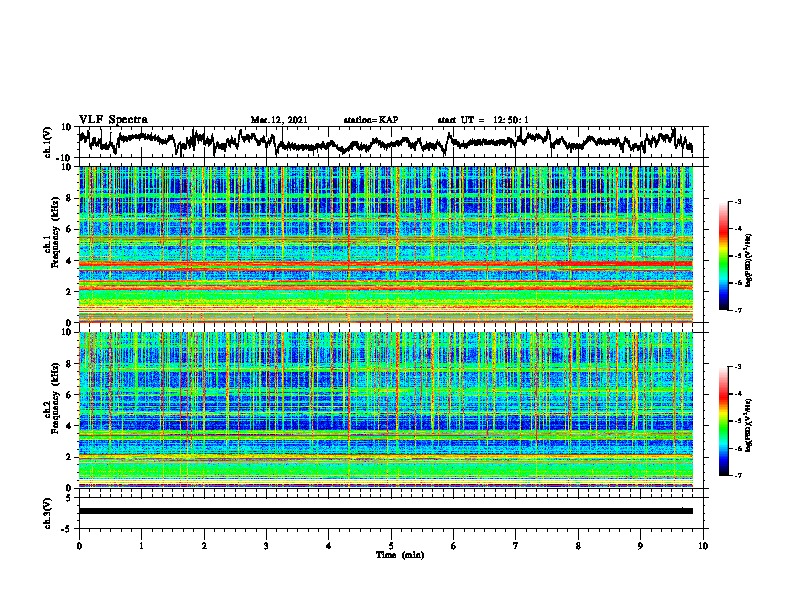Click the 'Time (min)' x-axis label

(x=400, y=554)
